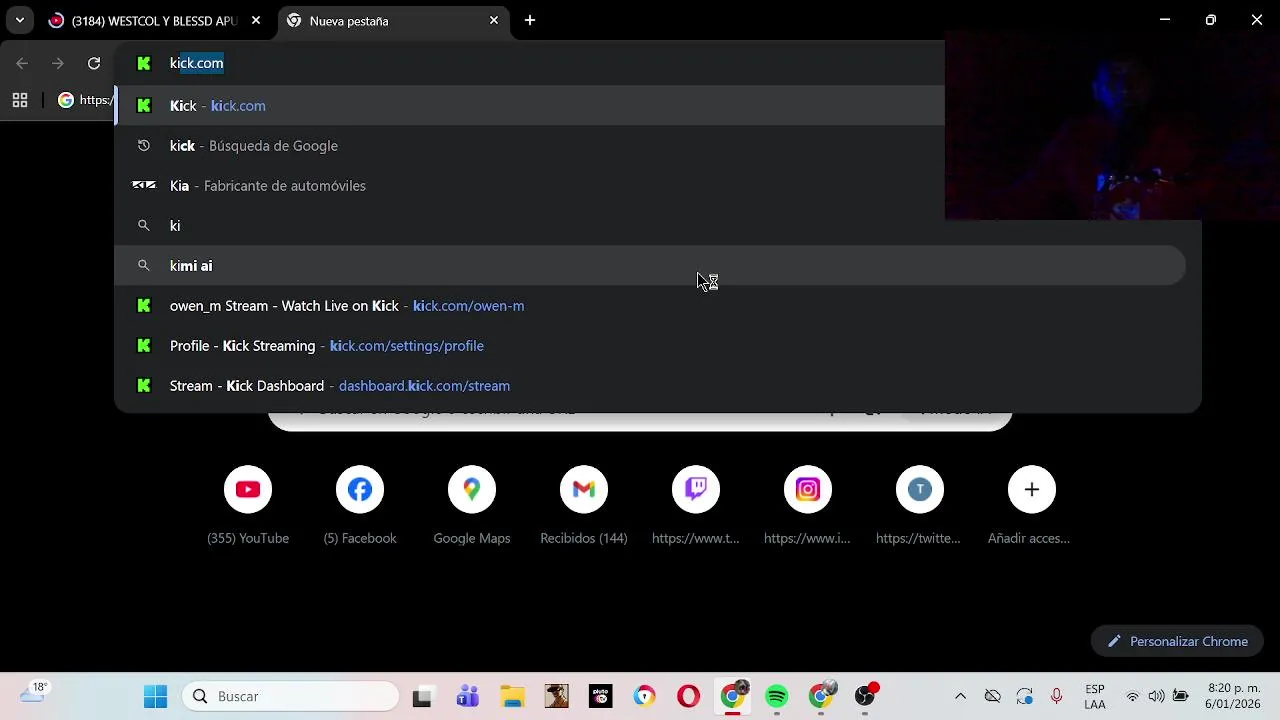Open File Explorer from taskbar
1280x720 pixels.
coord(512,696)
